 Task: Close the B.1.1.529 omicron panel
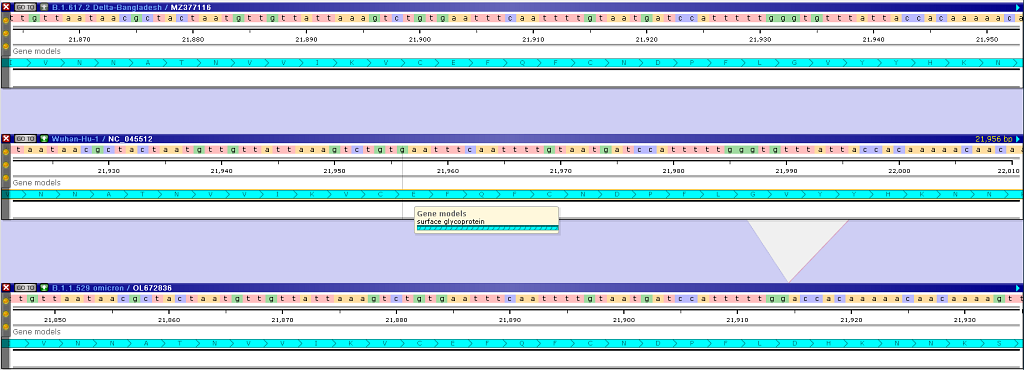coord(7,287)
